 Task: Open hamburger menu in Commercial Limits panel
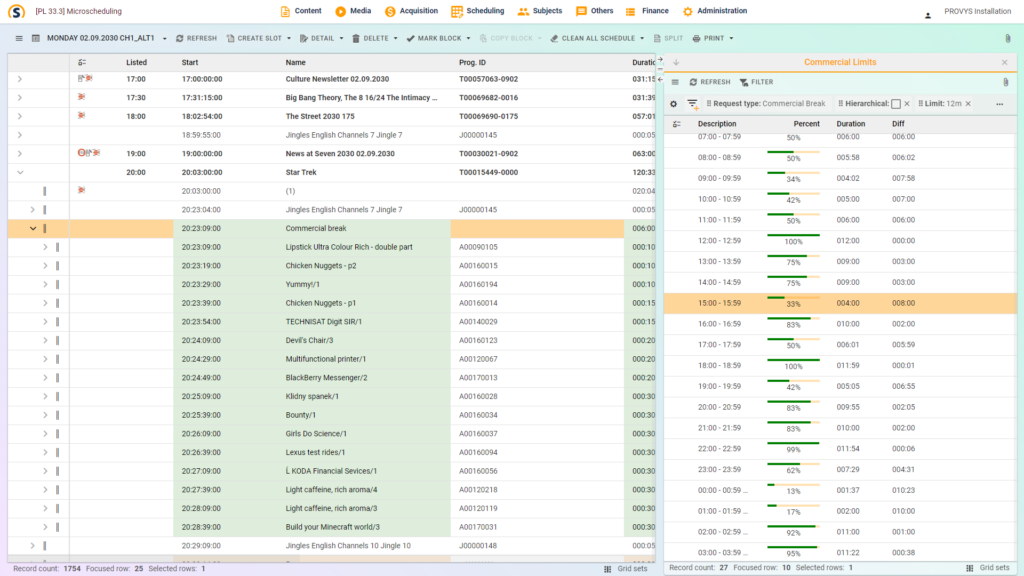[675, 82]
